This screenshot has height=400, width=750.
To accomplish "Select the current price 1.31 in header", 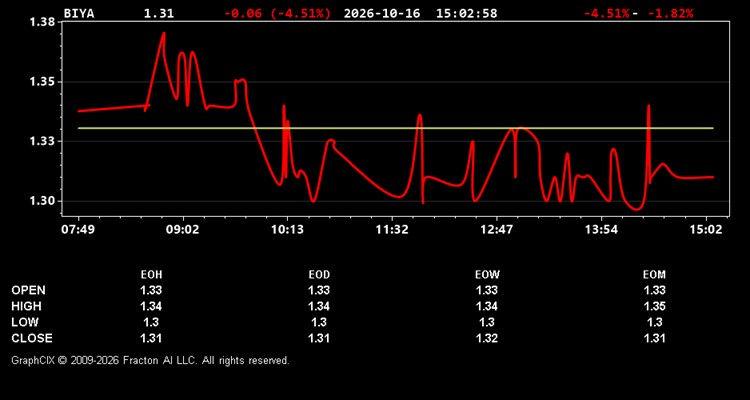I will [x=159, y=13].
